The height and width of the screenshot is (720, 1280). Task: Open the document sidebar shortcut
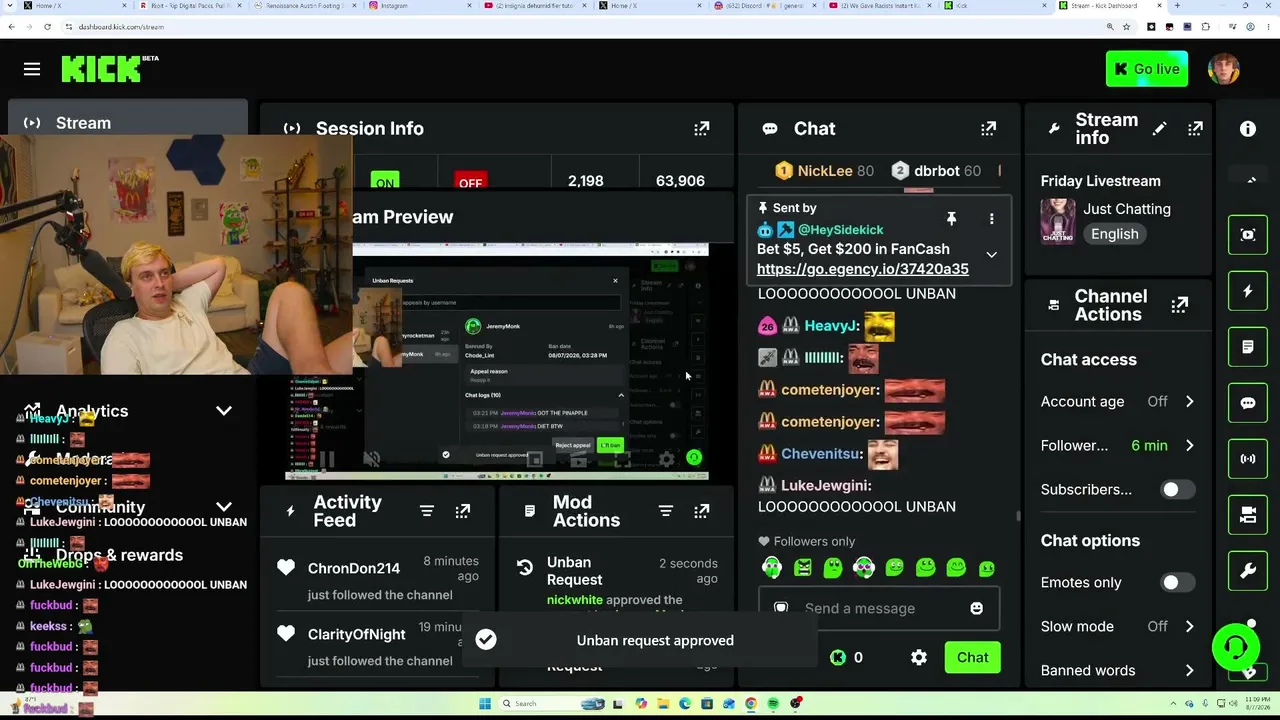click(1248, 347)
